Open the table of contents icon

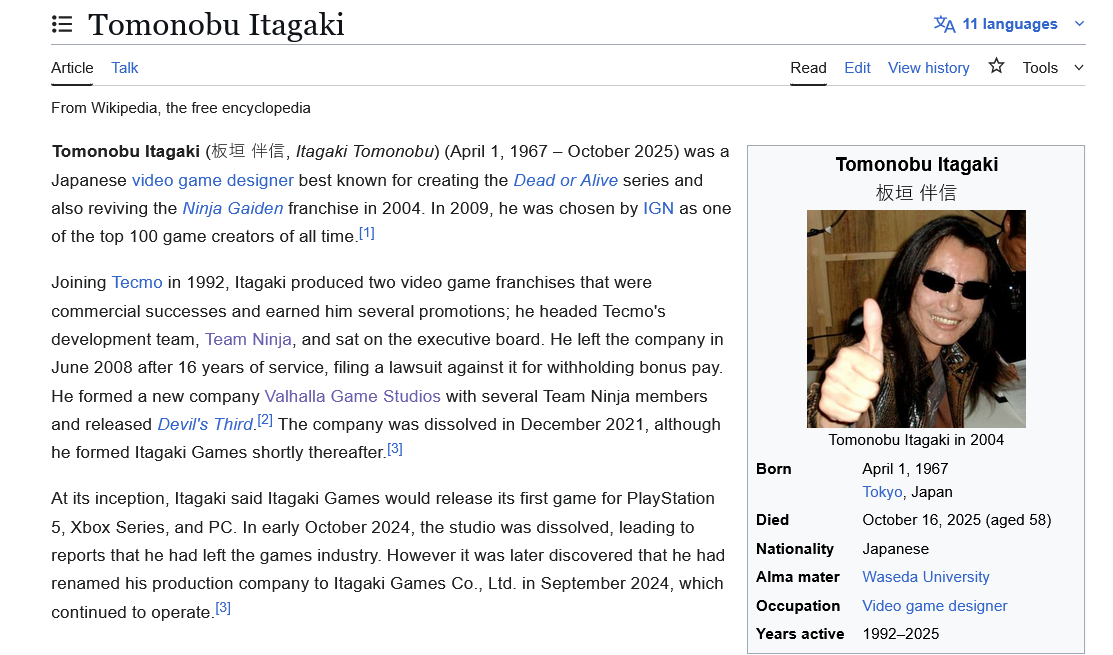click(62, 25)
